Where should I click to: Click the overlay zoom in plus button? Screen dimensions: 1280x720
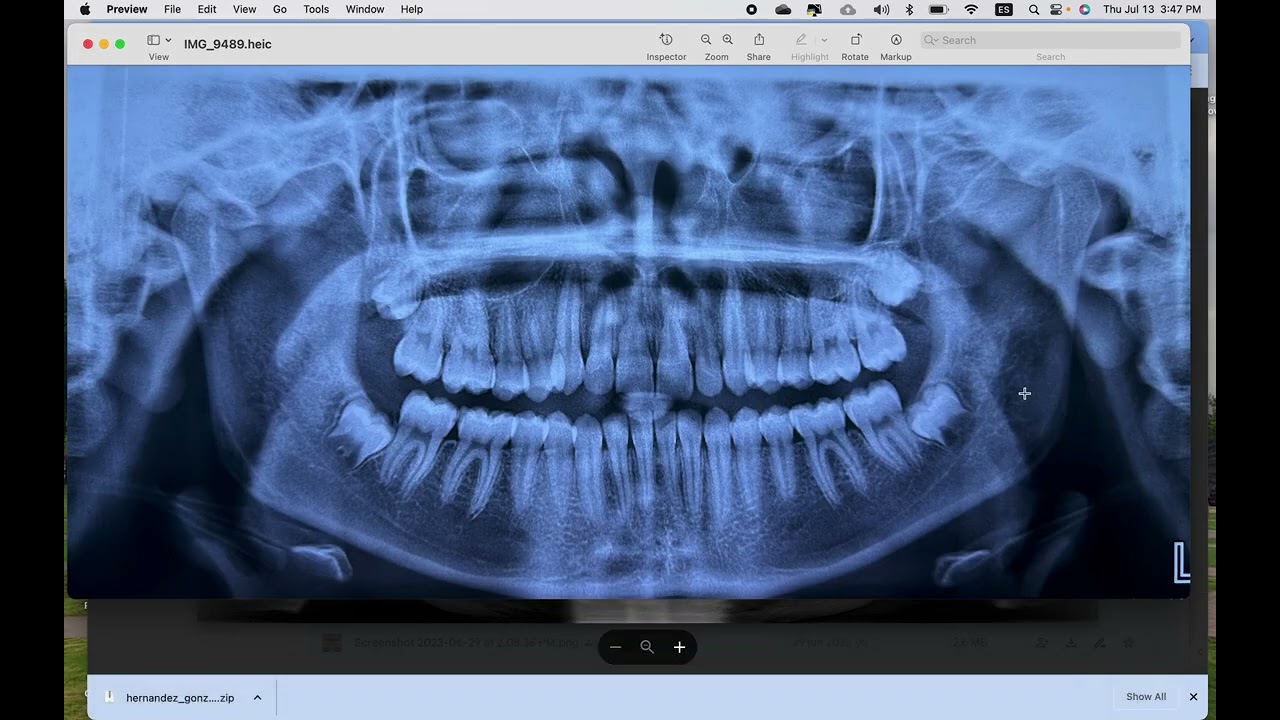click(679, 647)
